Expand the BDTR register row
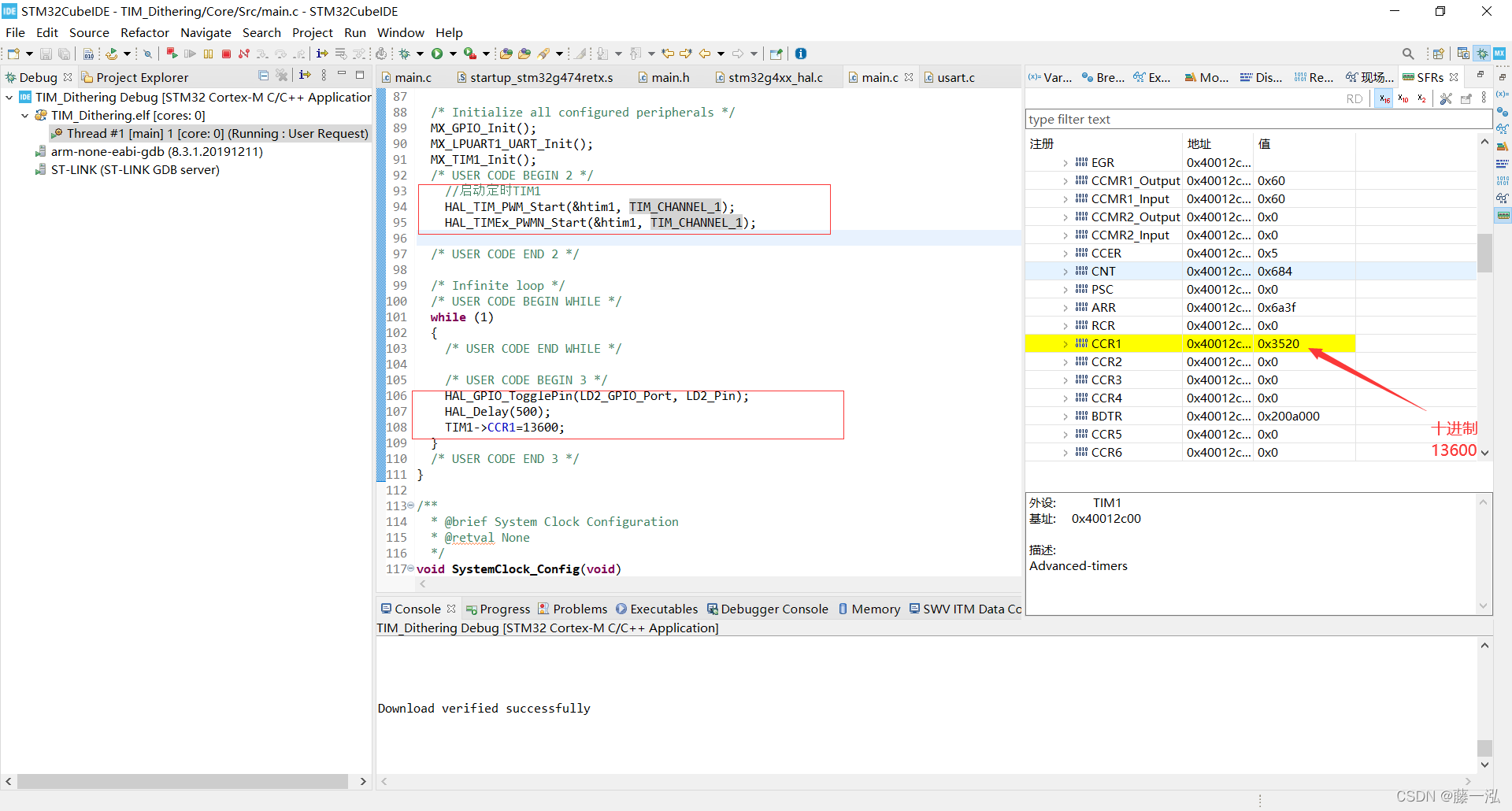Image resolution: width=1512 pixels, height=811 pixels. 1065,417
